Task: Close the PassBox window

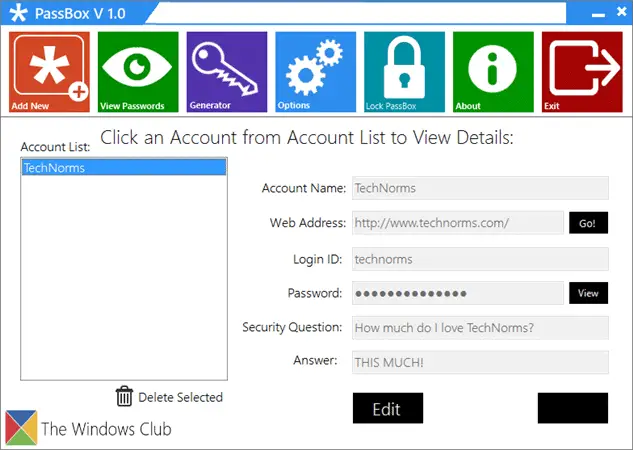Action: (622, 12)
